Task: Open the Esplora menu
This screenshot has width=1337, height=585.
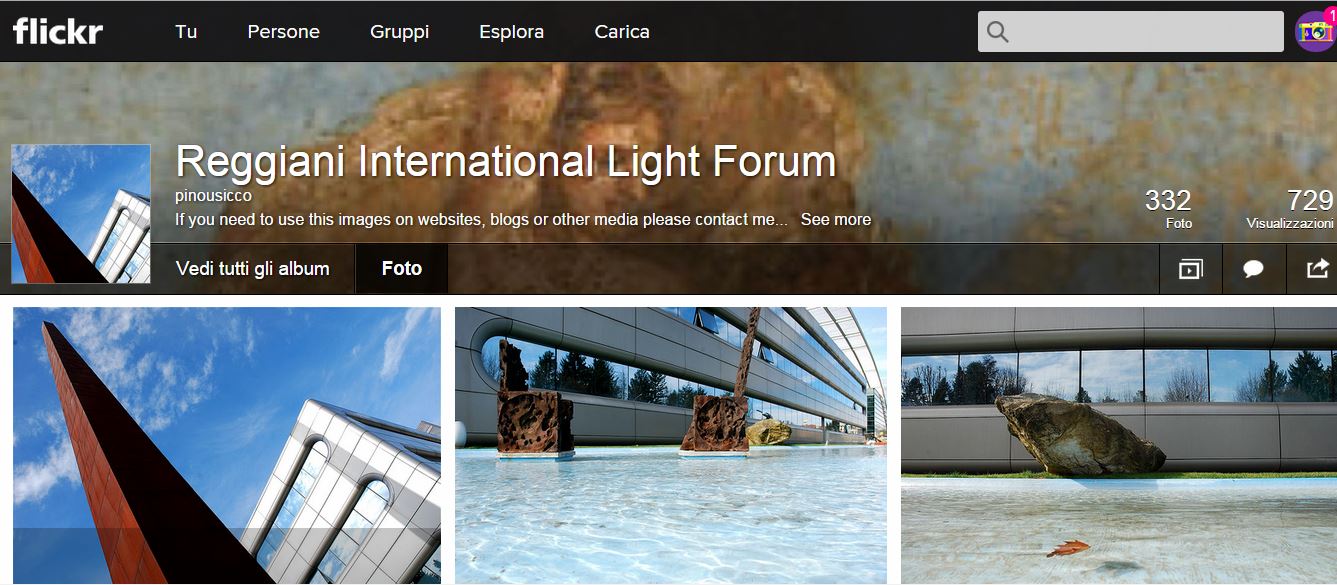Action: click(x=511, y=31)
